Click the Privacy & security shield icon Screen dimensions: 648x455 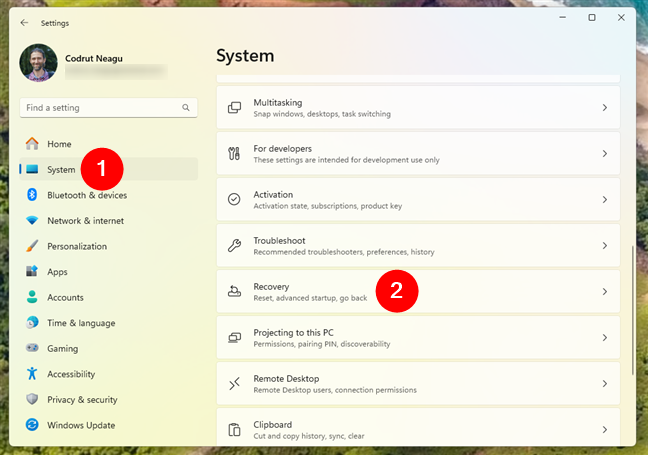pyautogui.click(x=32, y=399)
